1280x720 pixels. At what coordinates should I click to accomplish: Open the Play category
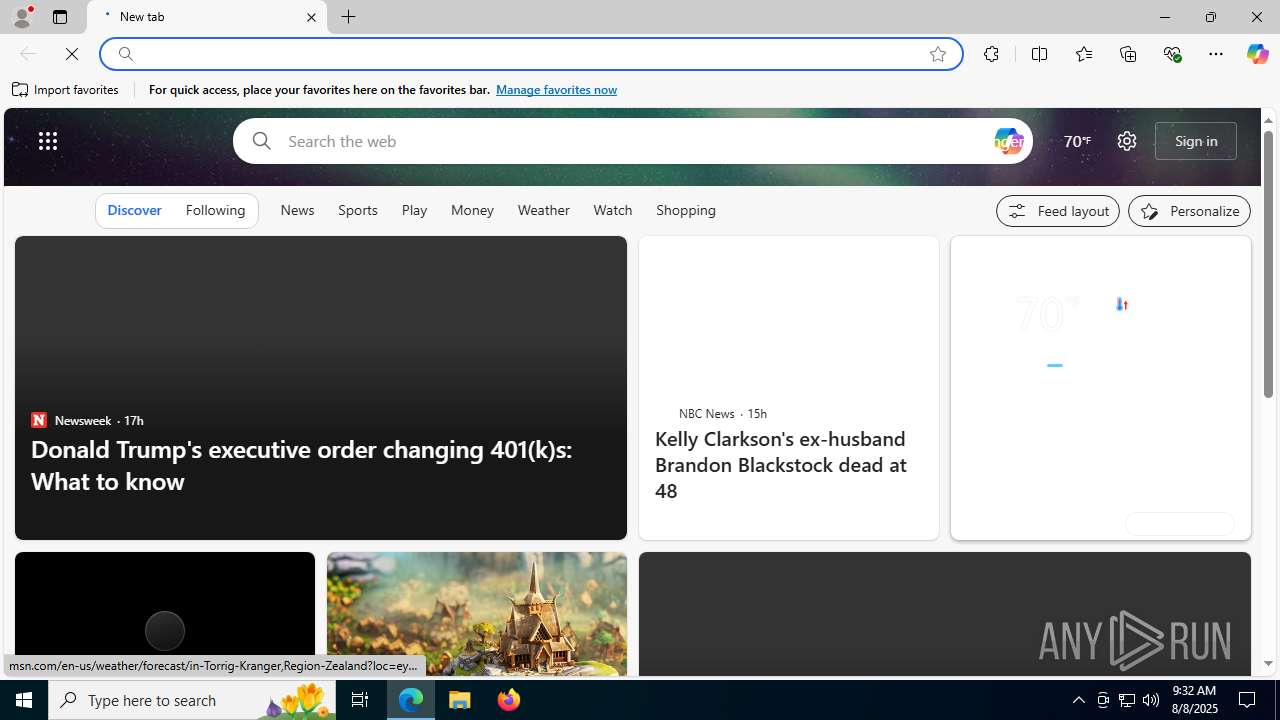click(414, 211)
